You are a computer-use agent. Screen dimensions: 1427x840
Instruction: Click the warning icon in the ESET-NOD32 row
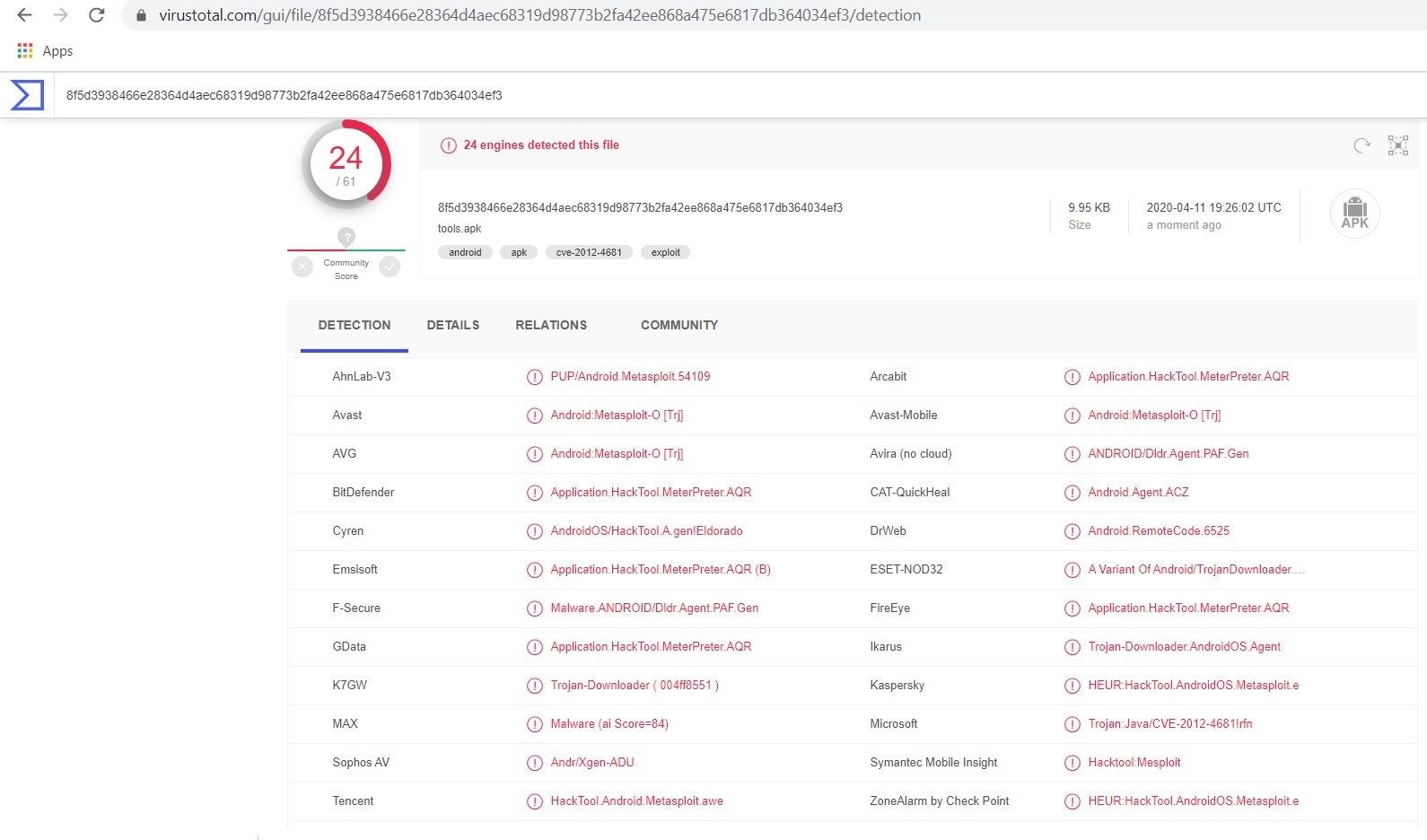(1072, 570)
